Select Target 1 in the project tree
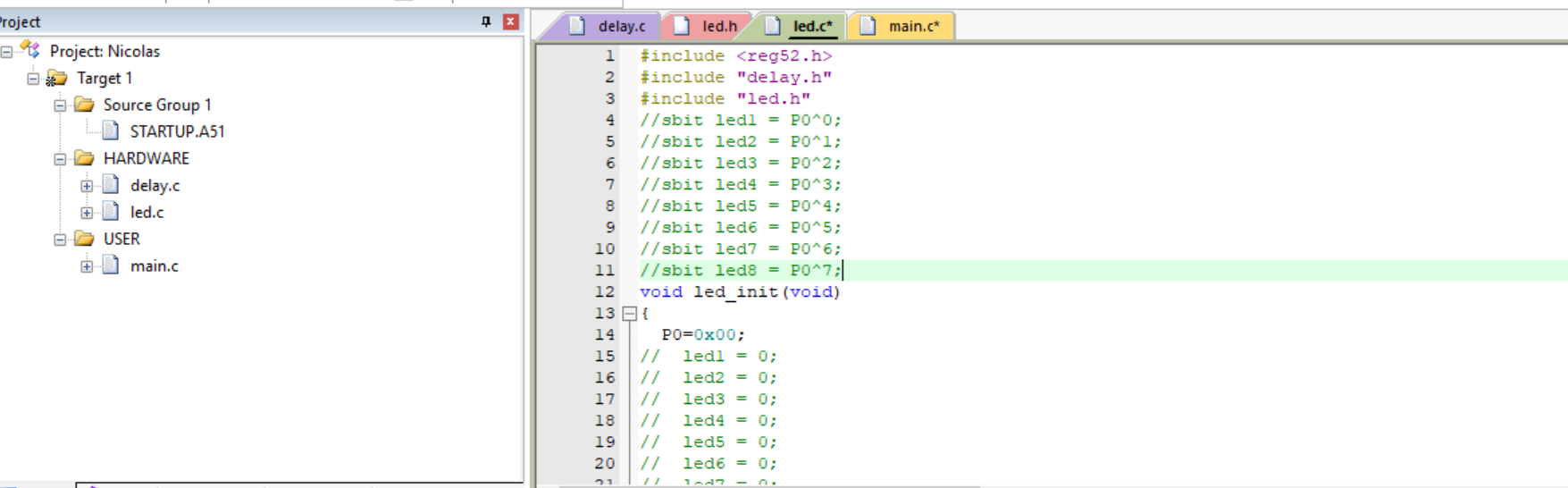The image size is (1568, 488). (105, 78)
